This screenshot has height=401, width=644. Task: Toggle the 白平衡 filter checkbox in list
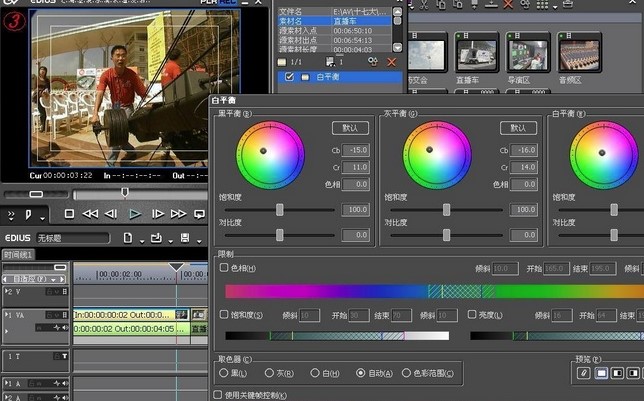click(x=290, y=77)
